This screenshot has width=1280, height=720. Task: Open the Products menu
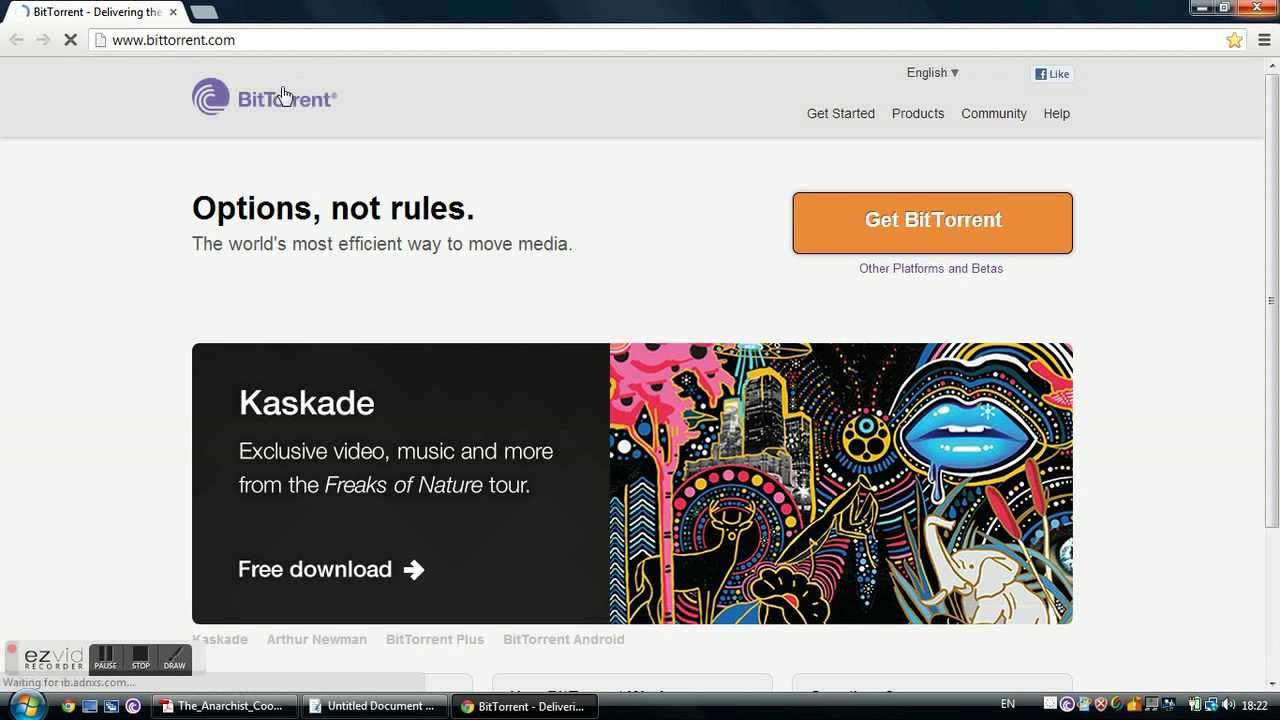(918, 114)
